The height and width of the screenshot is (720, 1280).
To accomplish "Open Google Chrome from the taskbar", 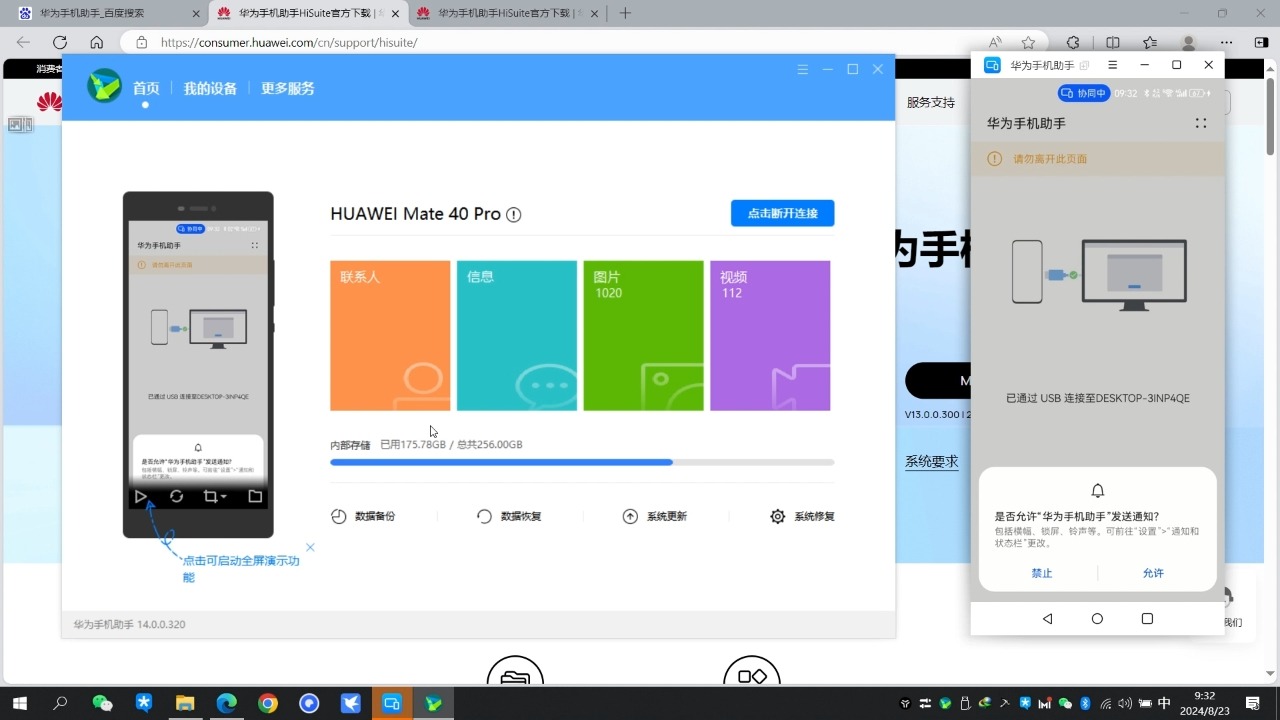I will click(x=267, y=703).
